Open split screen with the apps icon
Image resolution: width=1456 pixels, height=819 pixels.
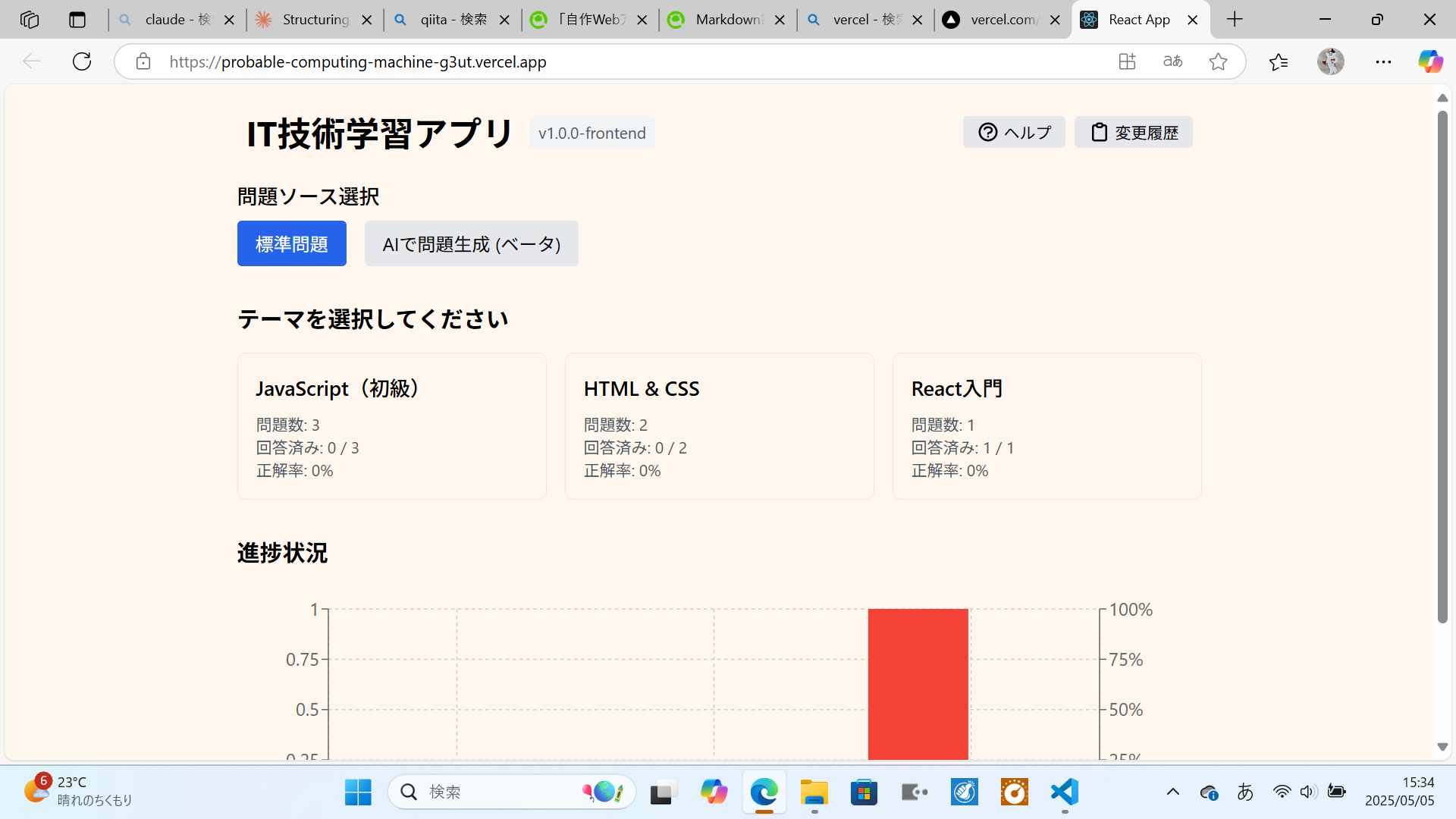[x=1127, y=61]
